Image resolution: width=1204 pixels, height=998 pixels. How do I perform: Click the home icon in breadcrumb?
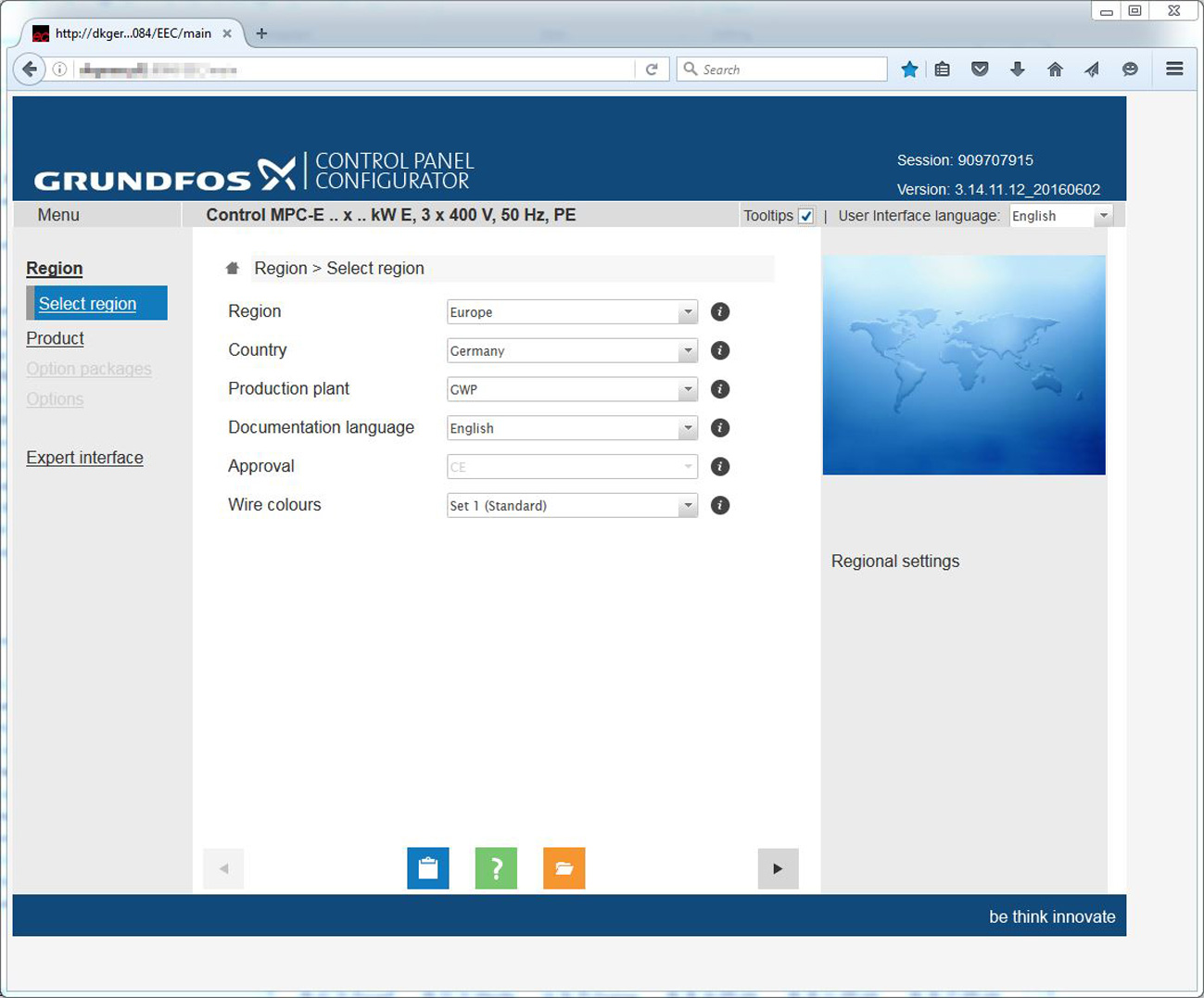coord(233,269)
